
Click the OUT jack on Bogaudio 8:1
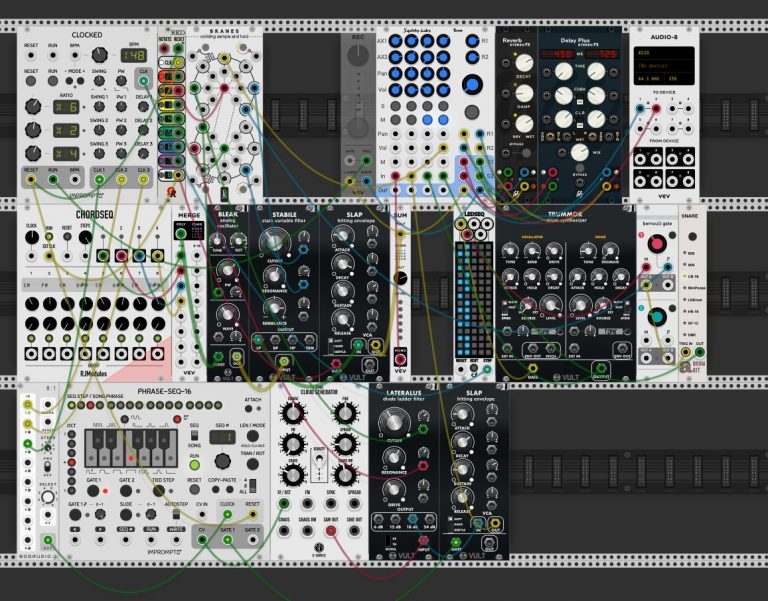tap(48, 540)
